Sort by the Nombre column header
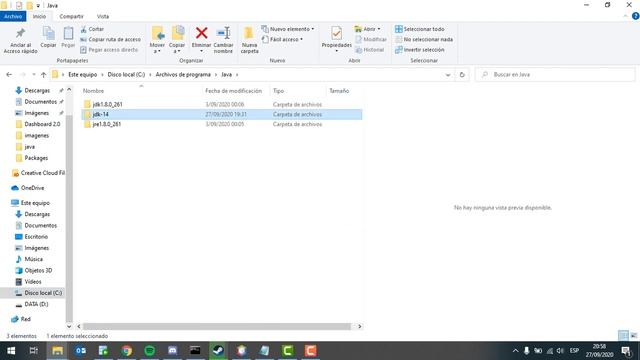Viewport: 640px width, 360px height. [93, 91]
